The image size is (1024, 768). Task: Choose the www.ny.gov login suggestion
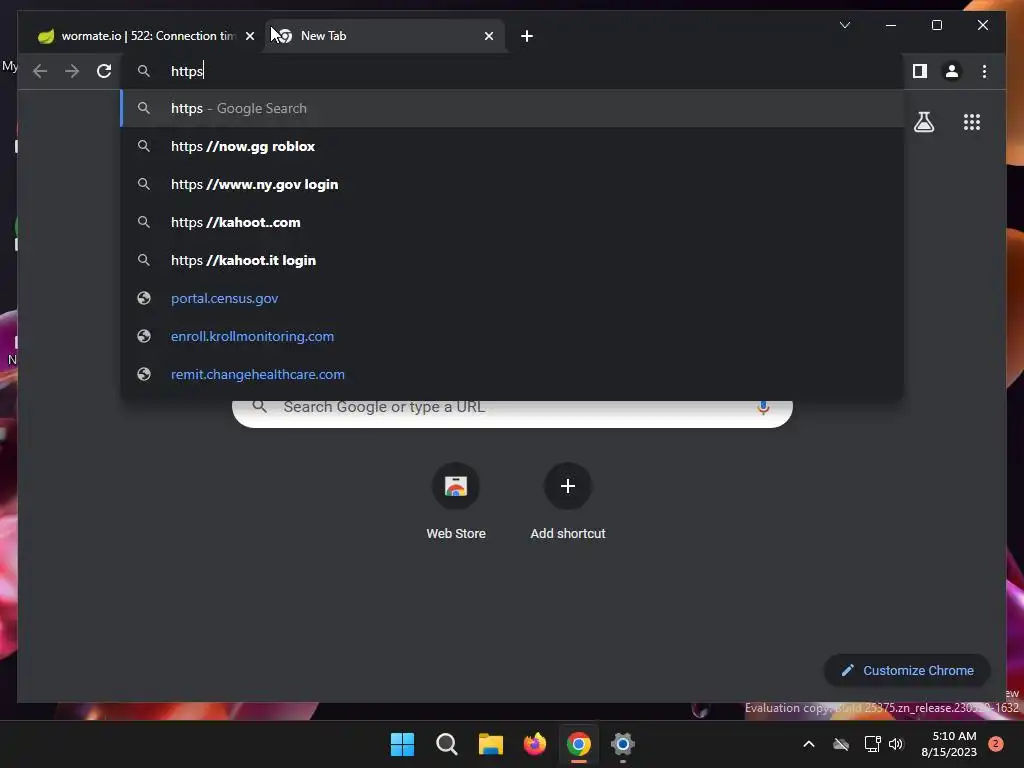[x=513, y=184]
